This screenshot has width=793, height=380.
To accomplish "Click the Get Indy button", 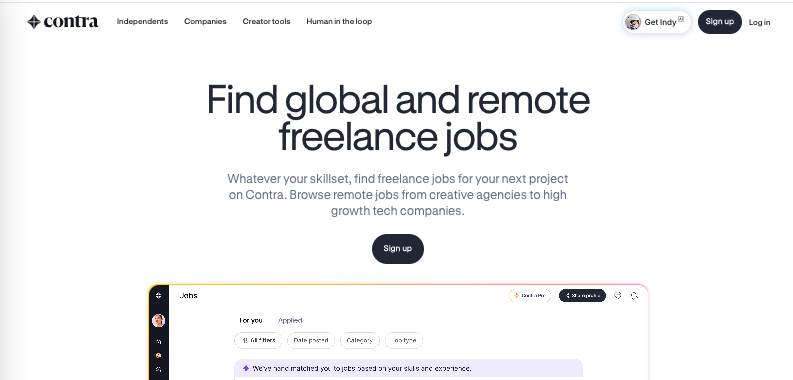I will point(657,22).
